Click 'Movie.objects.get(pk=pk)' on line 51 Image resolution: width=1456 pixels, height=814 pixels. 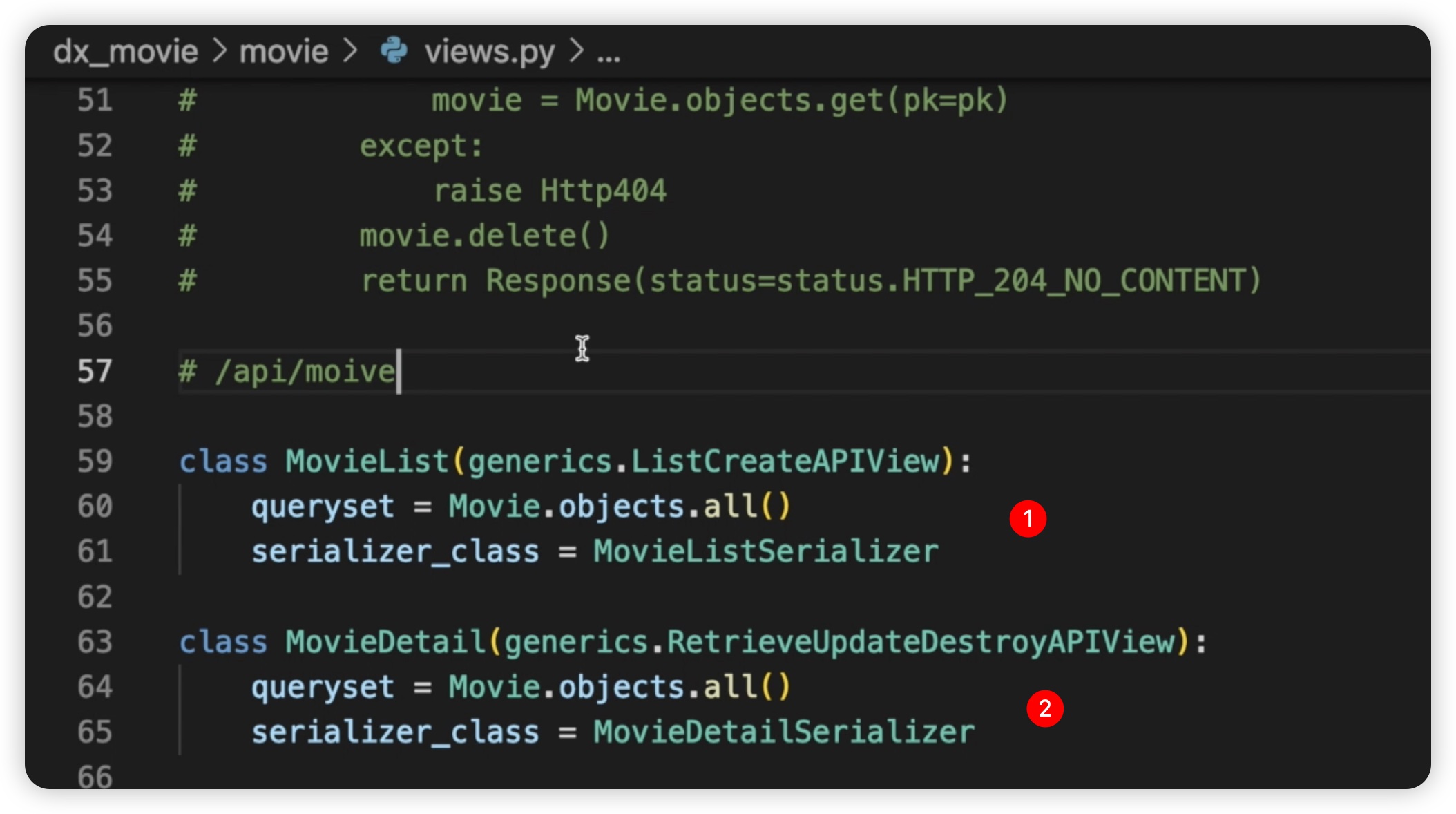(x=792, y=101)
